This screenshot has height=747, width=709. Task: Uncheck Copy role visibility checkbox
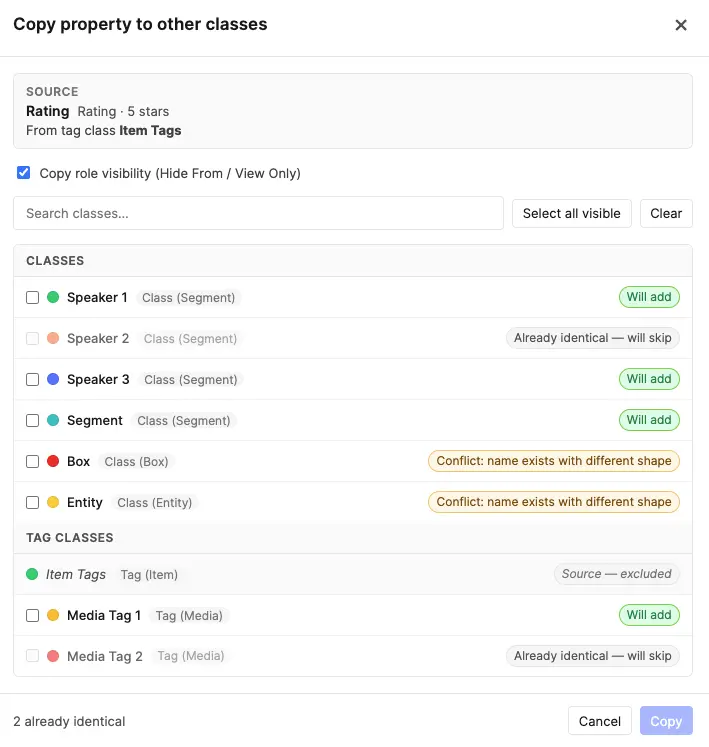23,172
